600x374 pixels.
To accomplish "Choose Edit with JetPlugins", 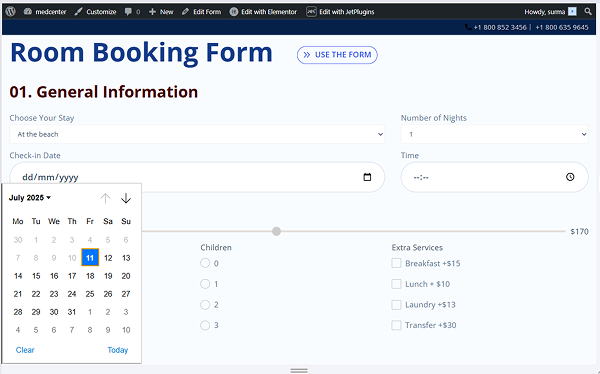I will pyautogui.click(x=340, y=12).
